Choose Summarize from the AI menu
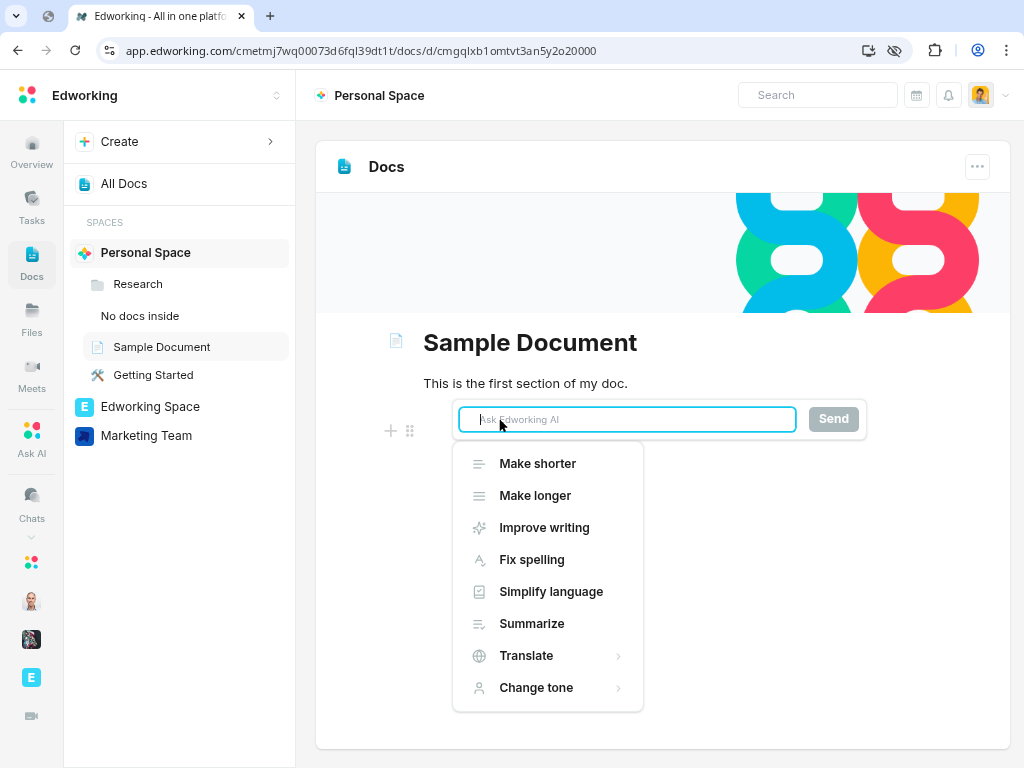1024x768 pixels. (x=531, y=624)
